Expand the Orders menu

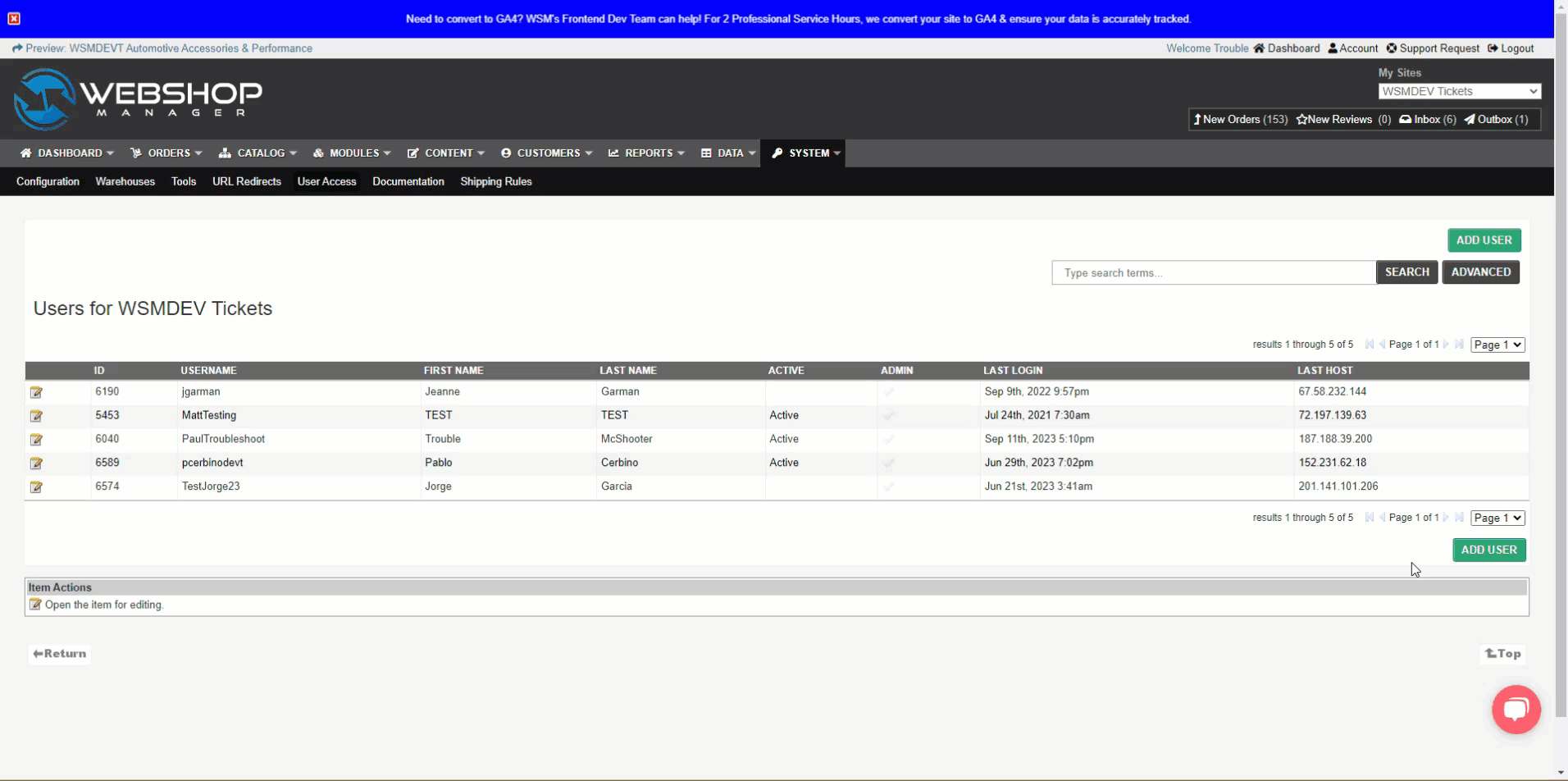pyautogui.click(x=166, y=153)
